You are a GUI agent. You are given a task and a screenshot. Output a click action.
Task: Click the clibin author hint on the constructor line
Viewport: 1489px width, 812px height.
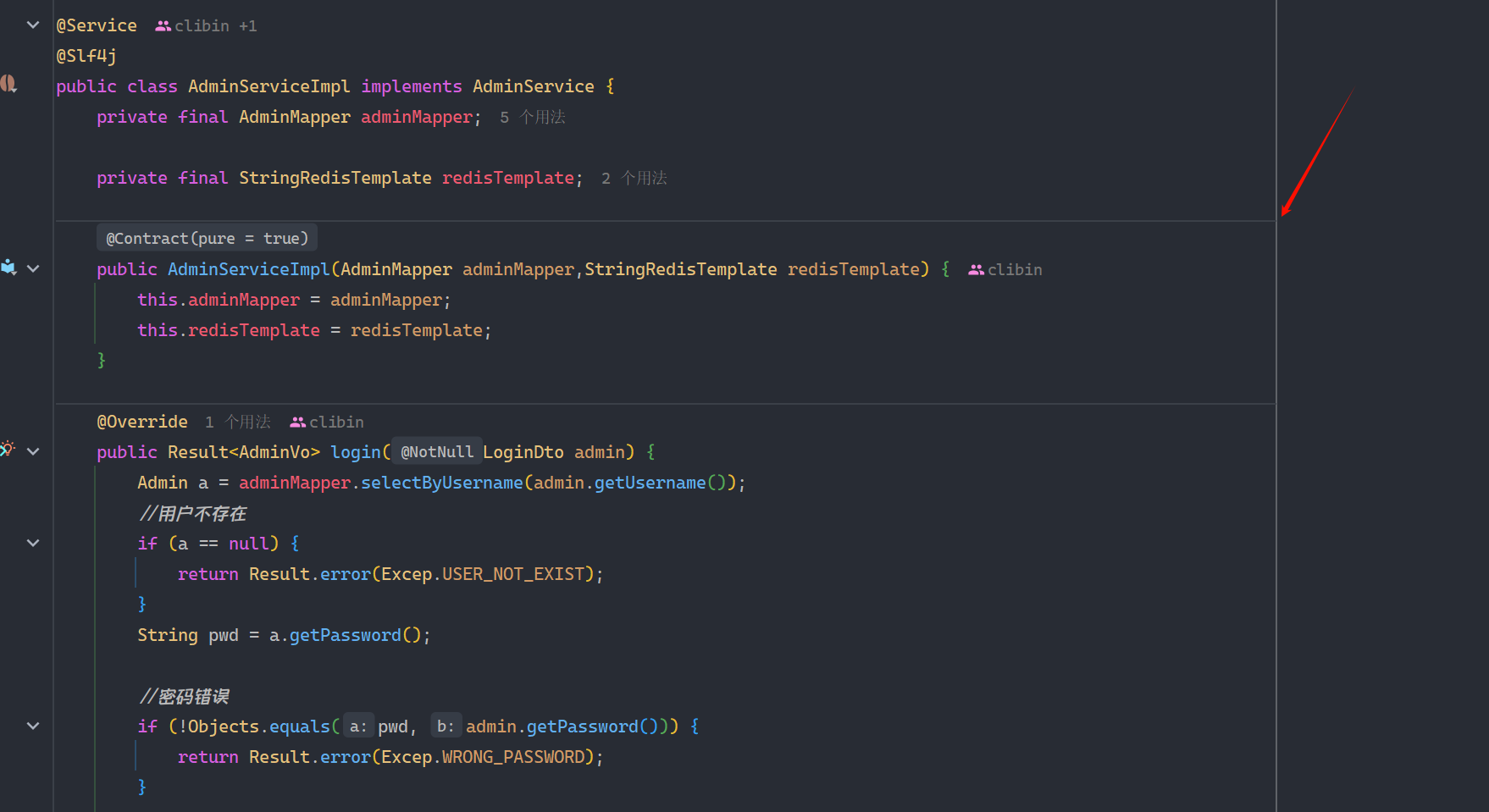pyautogui.click(x=1005, y=269)
